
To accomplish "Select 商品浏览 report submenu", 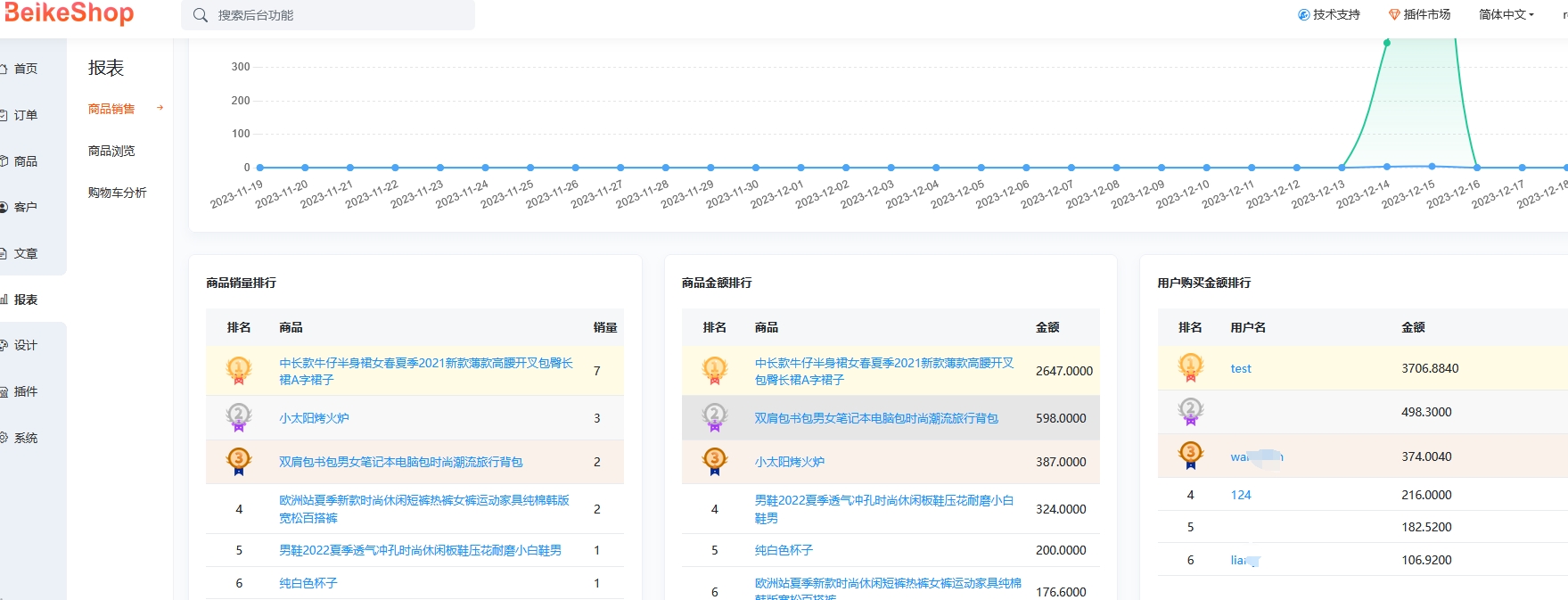I will click(x=111, y=151).
